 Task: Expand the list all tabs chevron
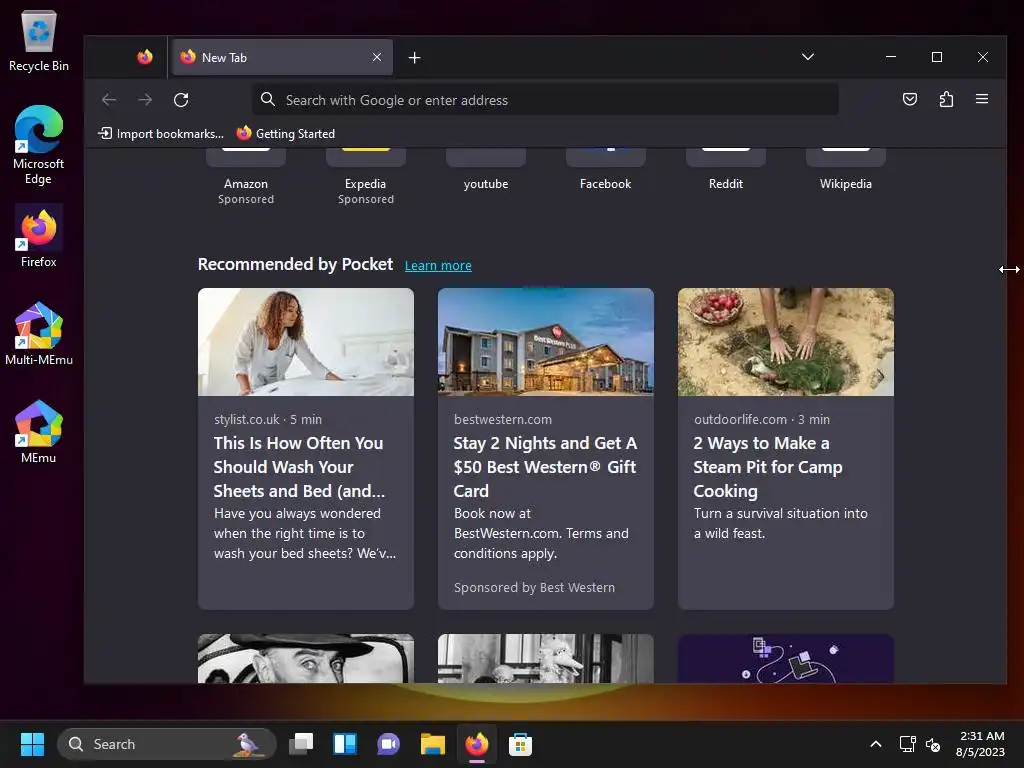tap(808, 57)
